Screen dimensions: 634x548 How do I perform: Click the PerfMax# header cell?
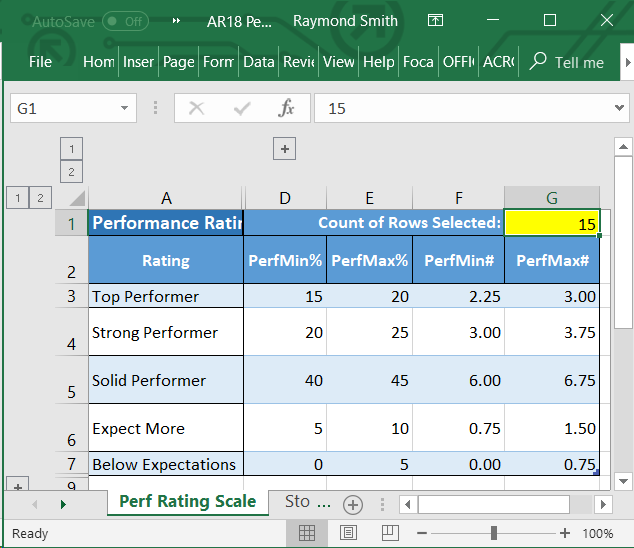(x=552, y=260)
